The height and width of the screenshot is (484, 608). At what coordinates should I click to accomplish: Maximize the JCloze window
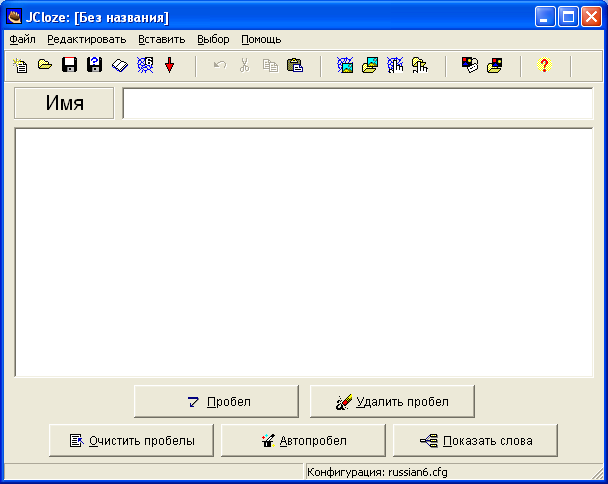point(568,17)
